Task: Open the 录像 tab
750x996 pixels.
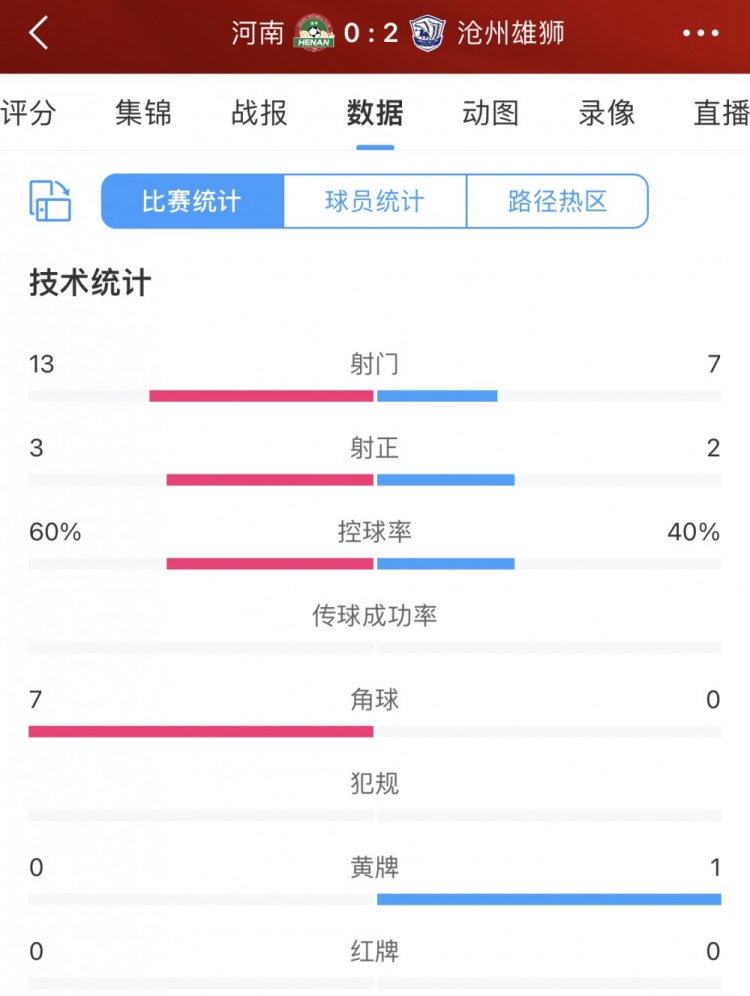Action: pyautogui.click(x=606, y=113)
